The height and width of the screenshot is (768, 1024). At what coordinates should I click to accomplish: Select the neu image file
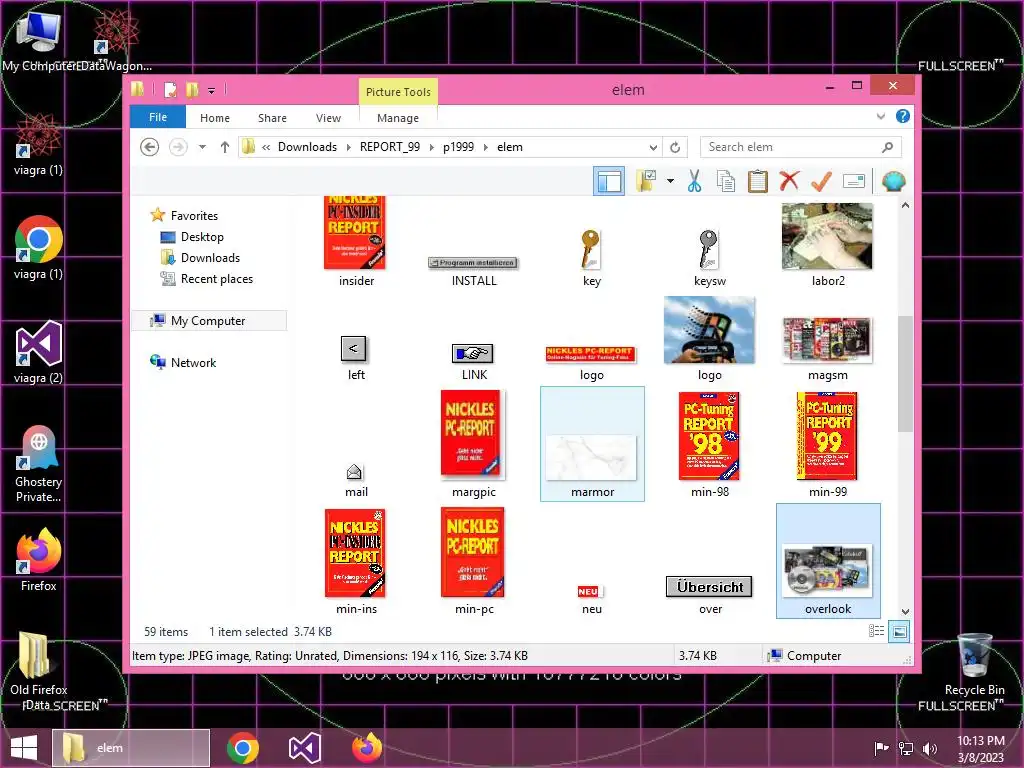click(x=591, y=599)
